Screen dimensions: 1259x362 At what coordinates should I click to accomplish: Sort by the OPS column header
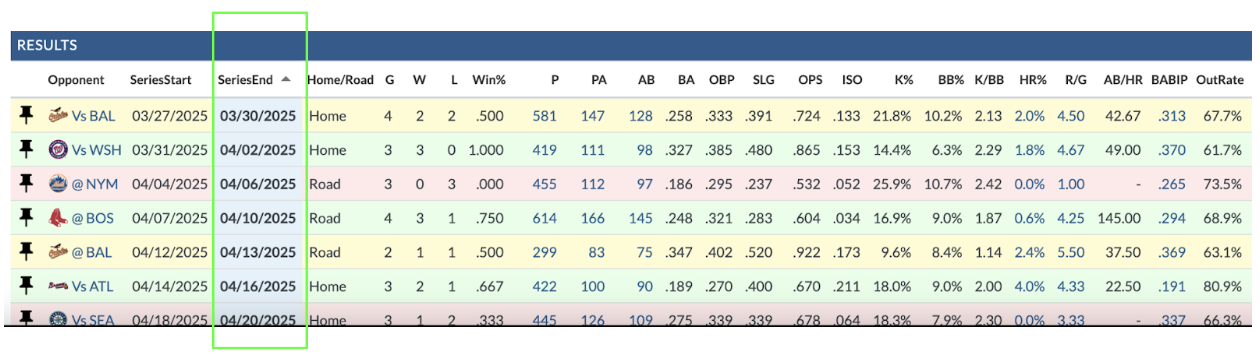click(x=810, y=79)
